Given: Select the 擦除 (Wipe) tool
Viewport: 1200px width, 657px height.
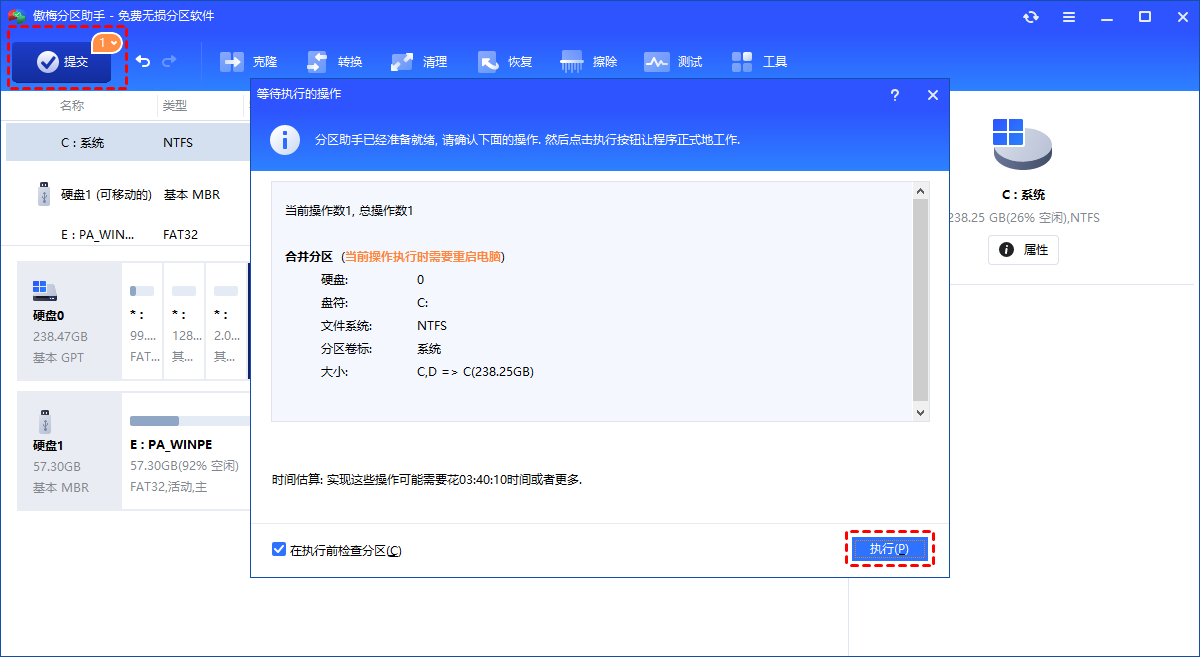Looking at the screenshot, I should coord(589,61).
